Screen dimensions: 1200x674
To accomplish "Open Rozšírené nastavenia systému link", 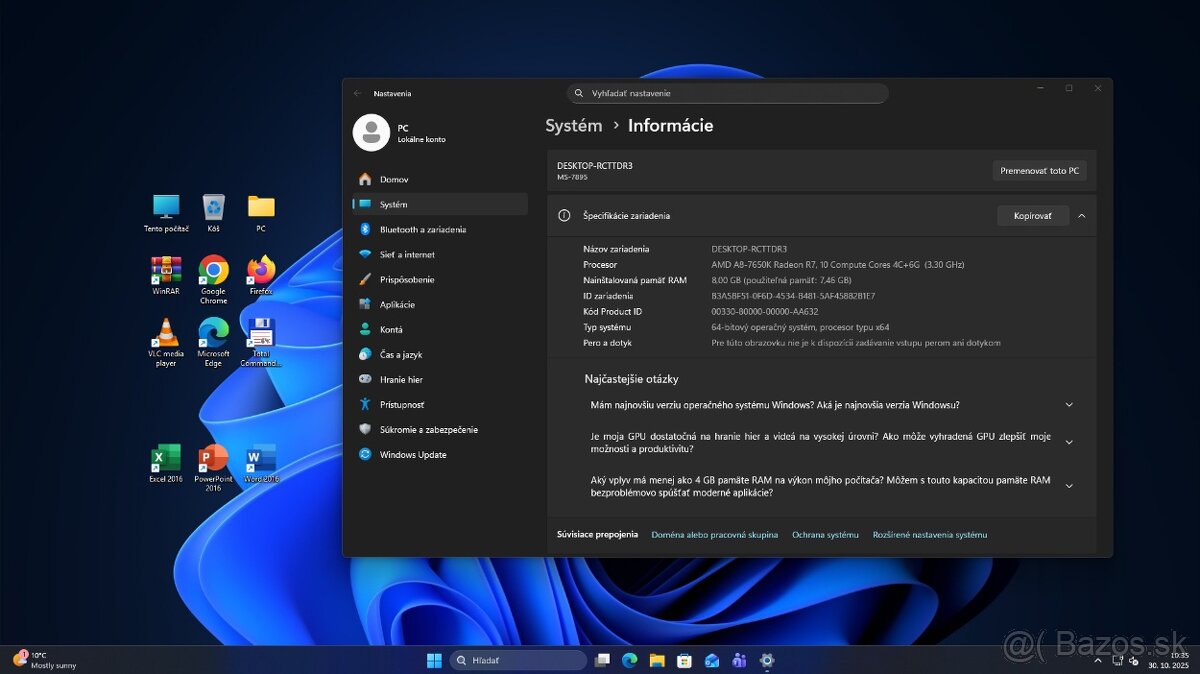I will coord(931,534).
